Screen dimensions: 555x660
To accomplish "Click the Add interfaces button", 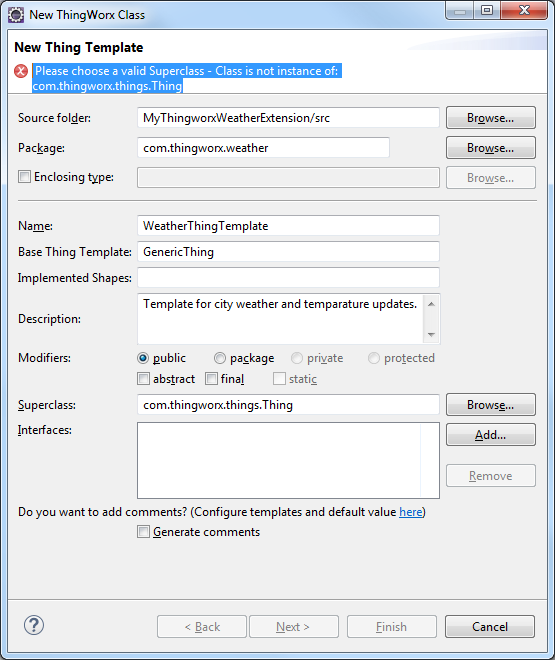I will [x=491, y=435].
